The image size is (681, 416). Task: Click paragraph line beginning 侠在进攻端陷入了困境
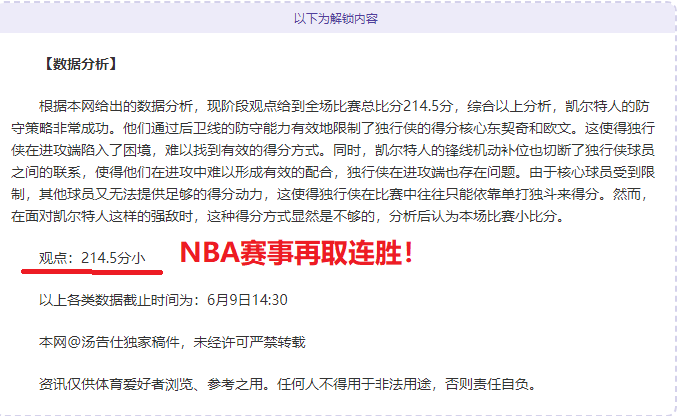click(x=333, y=150)
